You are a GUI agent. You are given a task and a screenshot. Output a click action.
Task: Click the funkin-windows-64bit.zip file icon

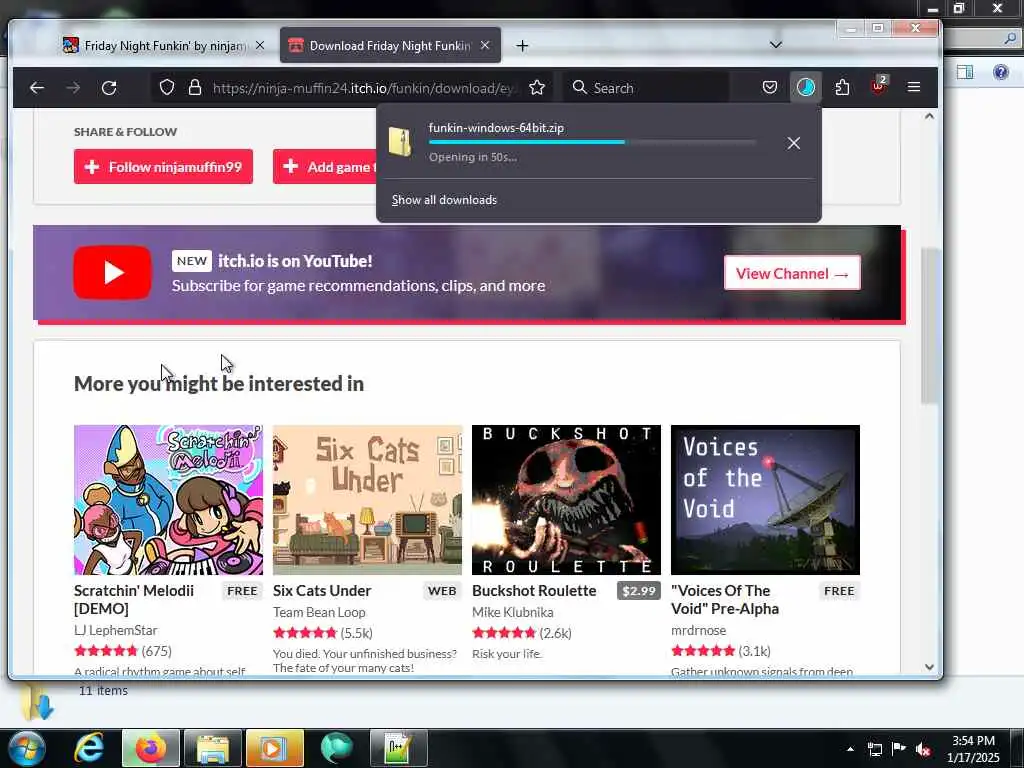pyautogui.click(x=400, y=142)
